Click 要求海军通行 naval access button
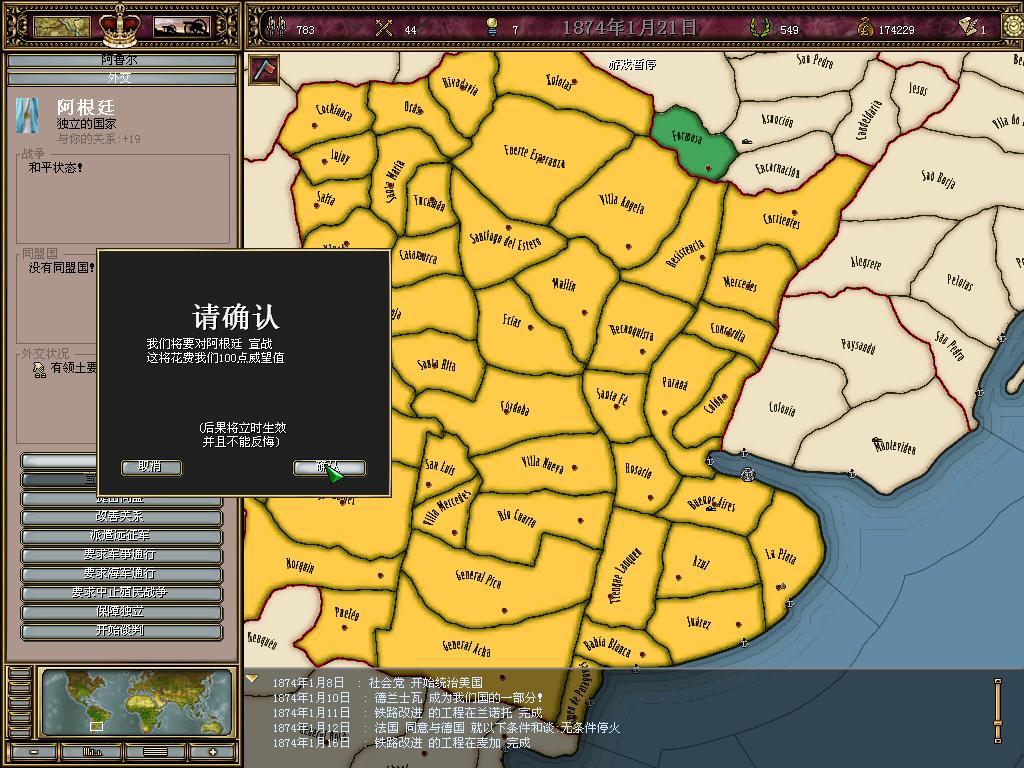 pos(121,573)
